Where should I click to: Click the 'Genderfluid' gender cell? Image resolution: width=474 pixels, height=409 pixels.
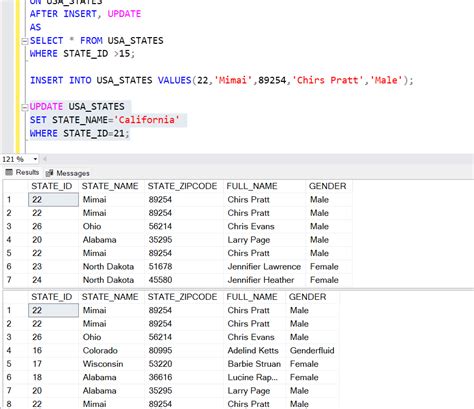tap(312, 351)
